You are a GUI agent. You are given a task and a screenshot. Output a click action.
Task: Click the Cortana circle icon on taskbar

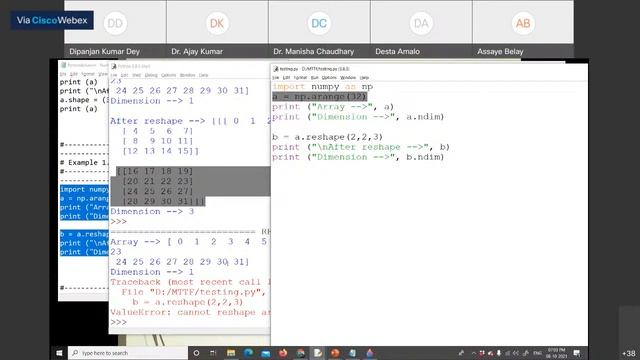click(x=196, y=353)
